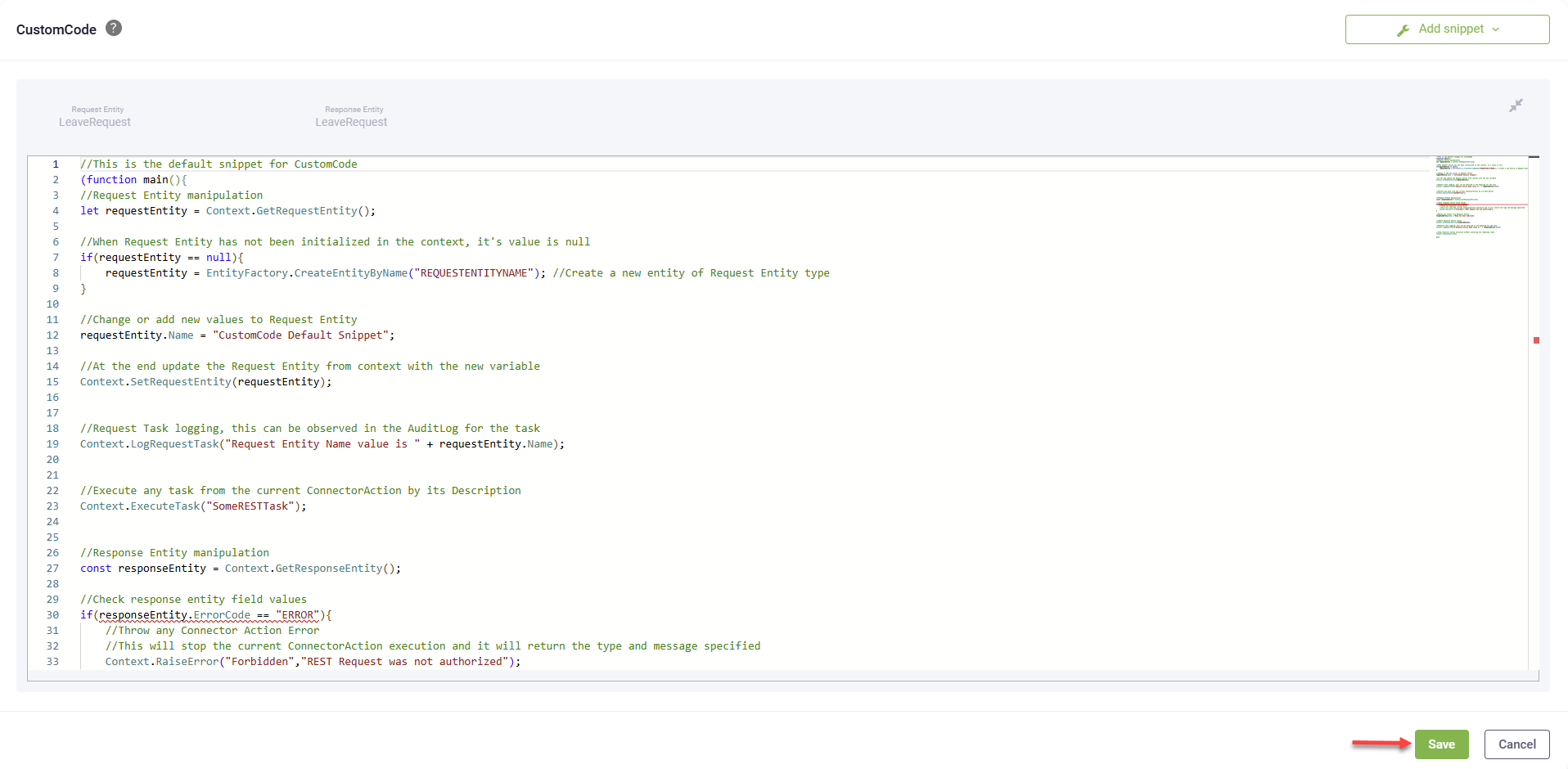Click the "SomeRESTTask" string on line 23
The image size is (1568, 769).
[250, 506]
